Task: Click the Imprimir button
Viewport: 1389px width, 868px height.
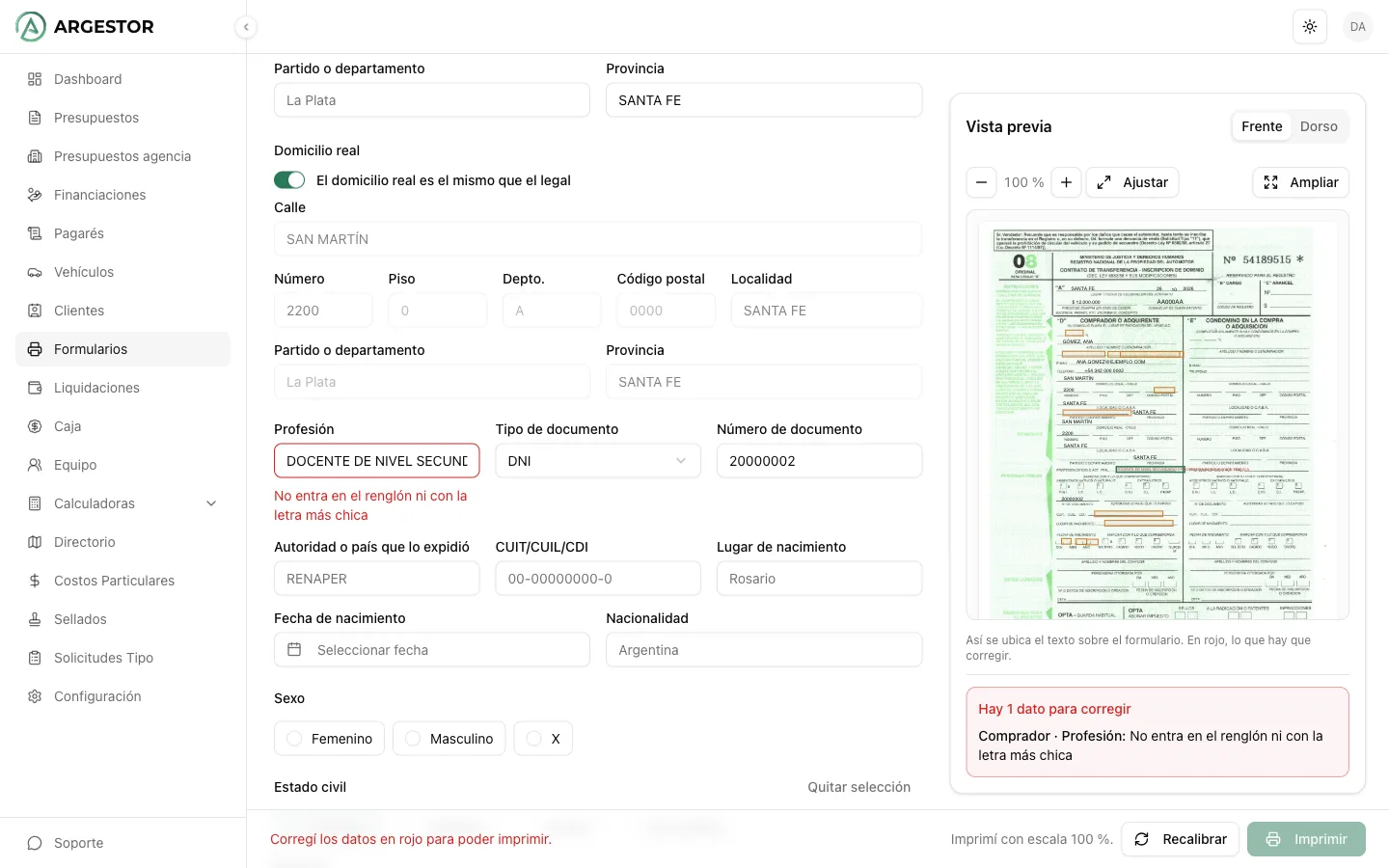Action: (1306, 839)
